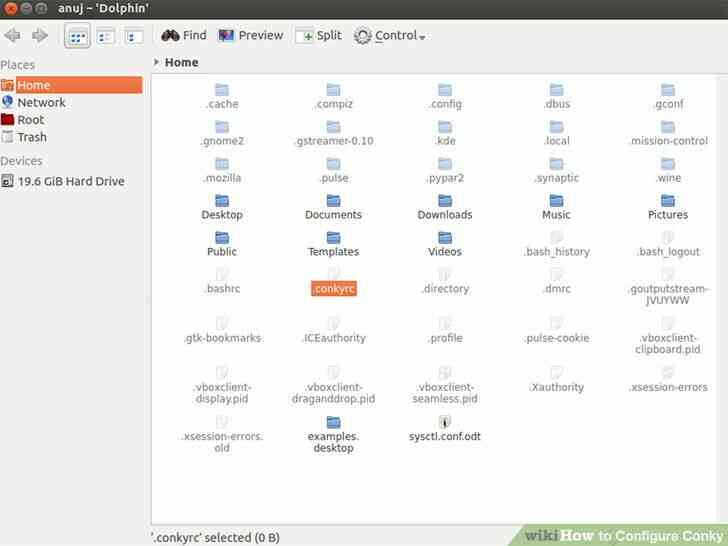Switch to Icons view mode
Viewport: 728px width, 546px height.
pos(77,36)
